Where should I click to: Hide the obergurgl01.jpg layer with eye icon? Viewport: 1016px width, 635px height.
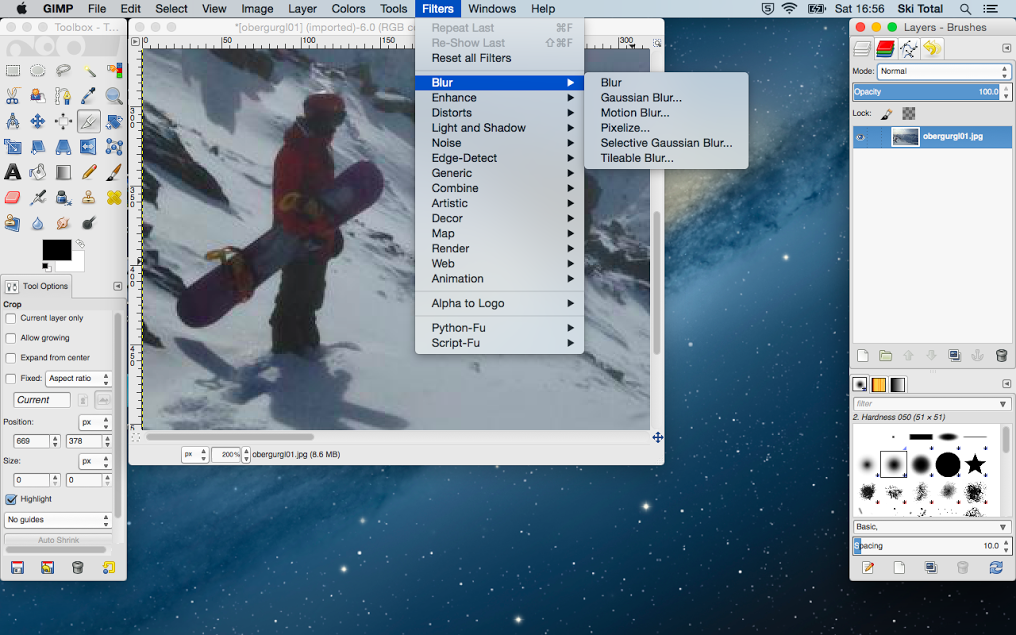pos(860,137)
